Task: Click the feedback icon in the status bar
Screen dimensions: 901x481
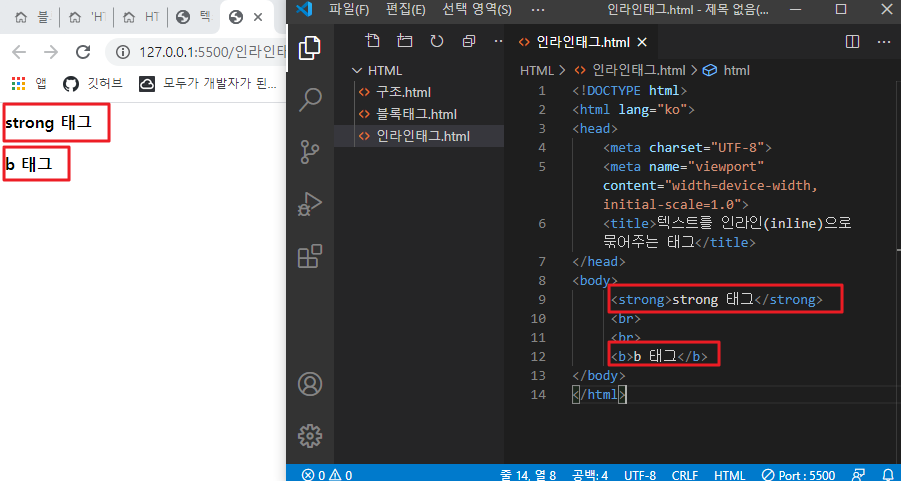Action: [858, 475]
